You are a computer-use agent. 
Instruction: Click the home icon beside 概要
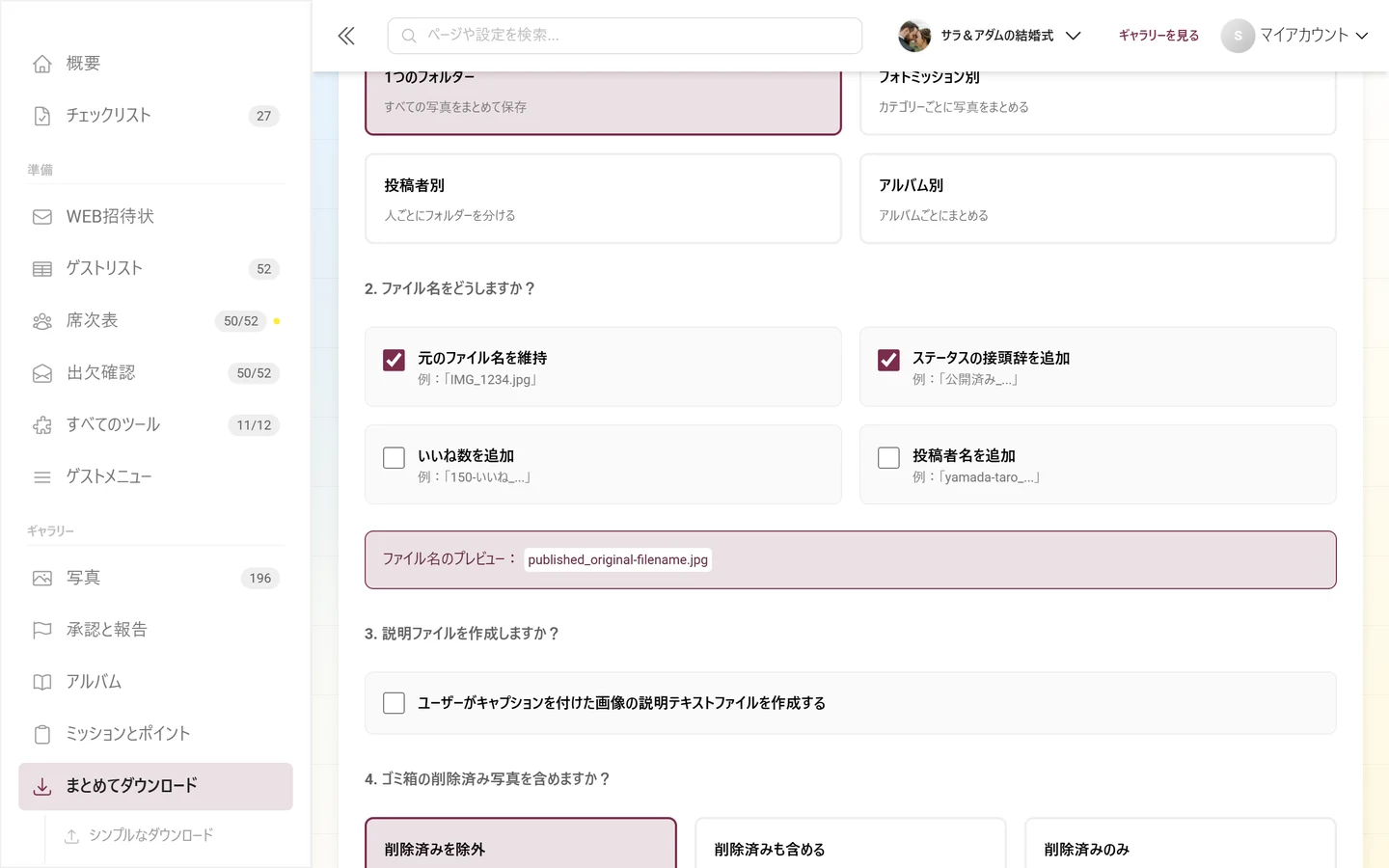coord(42,64)
